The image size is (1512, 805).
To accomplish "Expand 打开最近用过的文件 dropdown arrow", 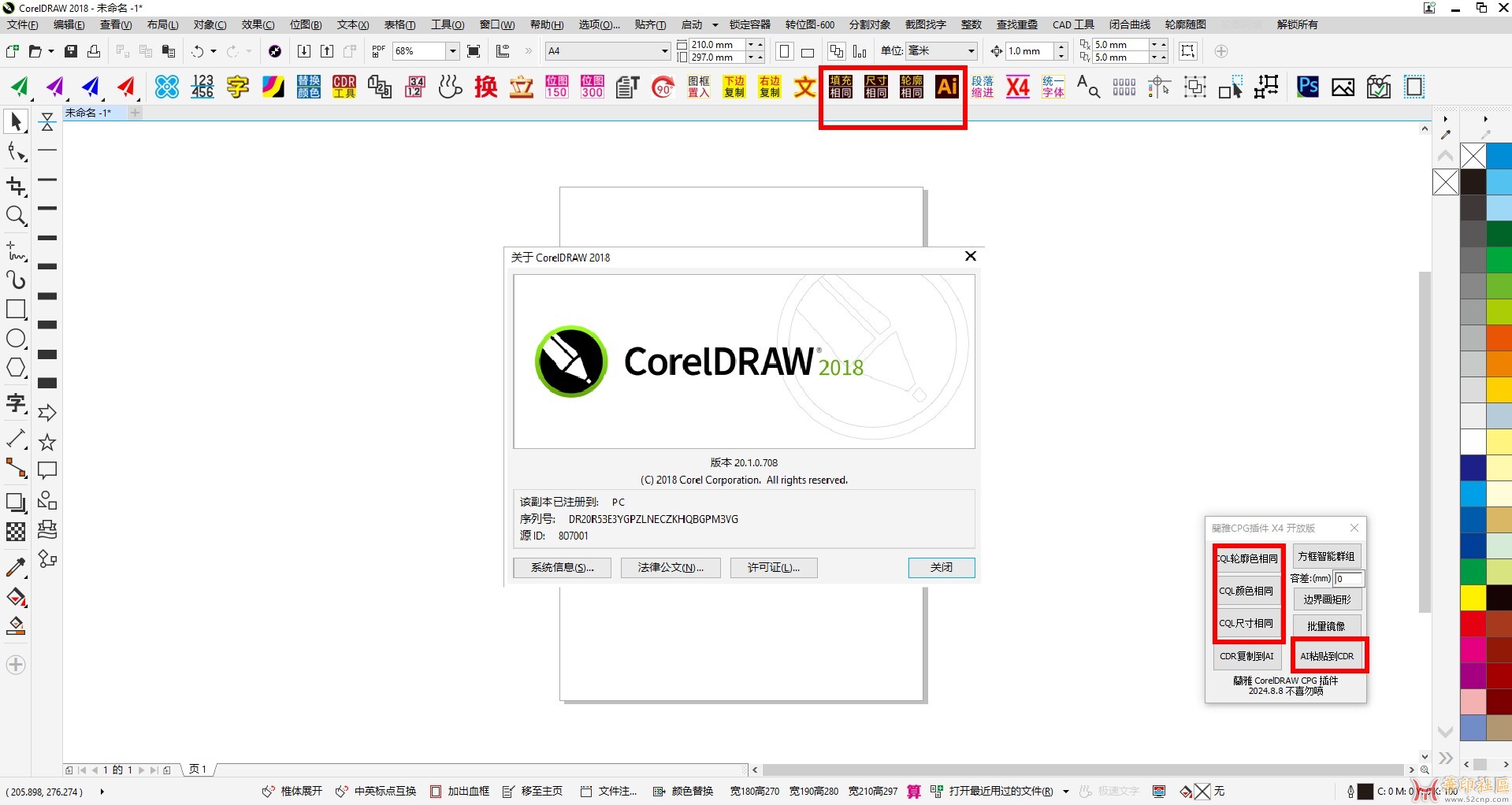I will coord(1065,792).
